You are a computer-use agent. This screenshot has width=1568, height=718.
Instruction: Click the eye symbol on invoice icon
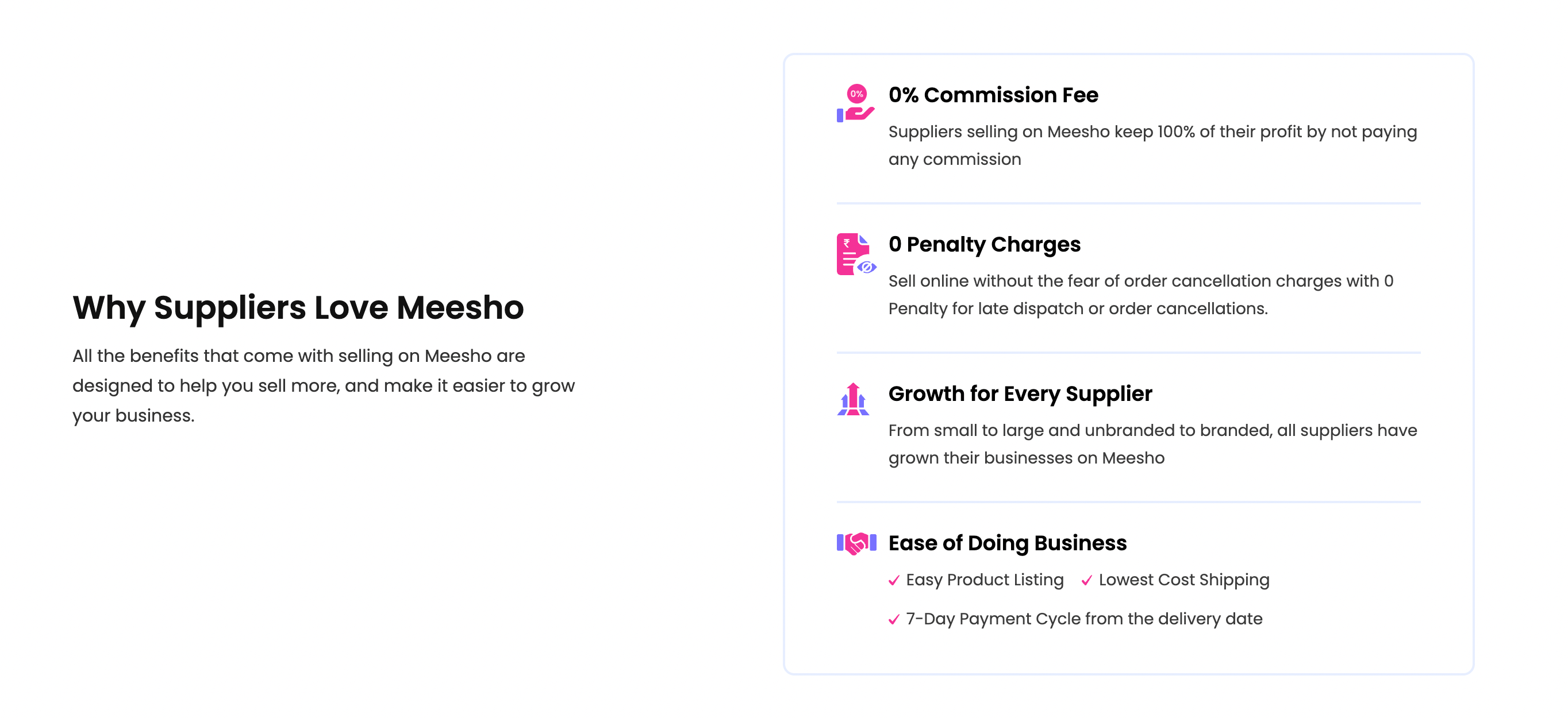point(867,267)
